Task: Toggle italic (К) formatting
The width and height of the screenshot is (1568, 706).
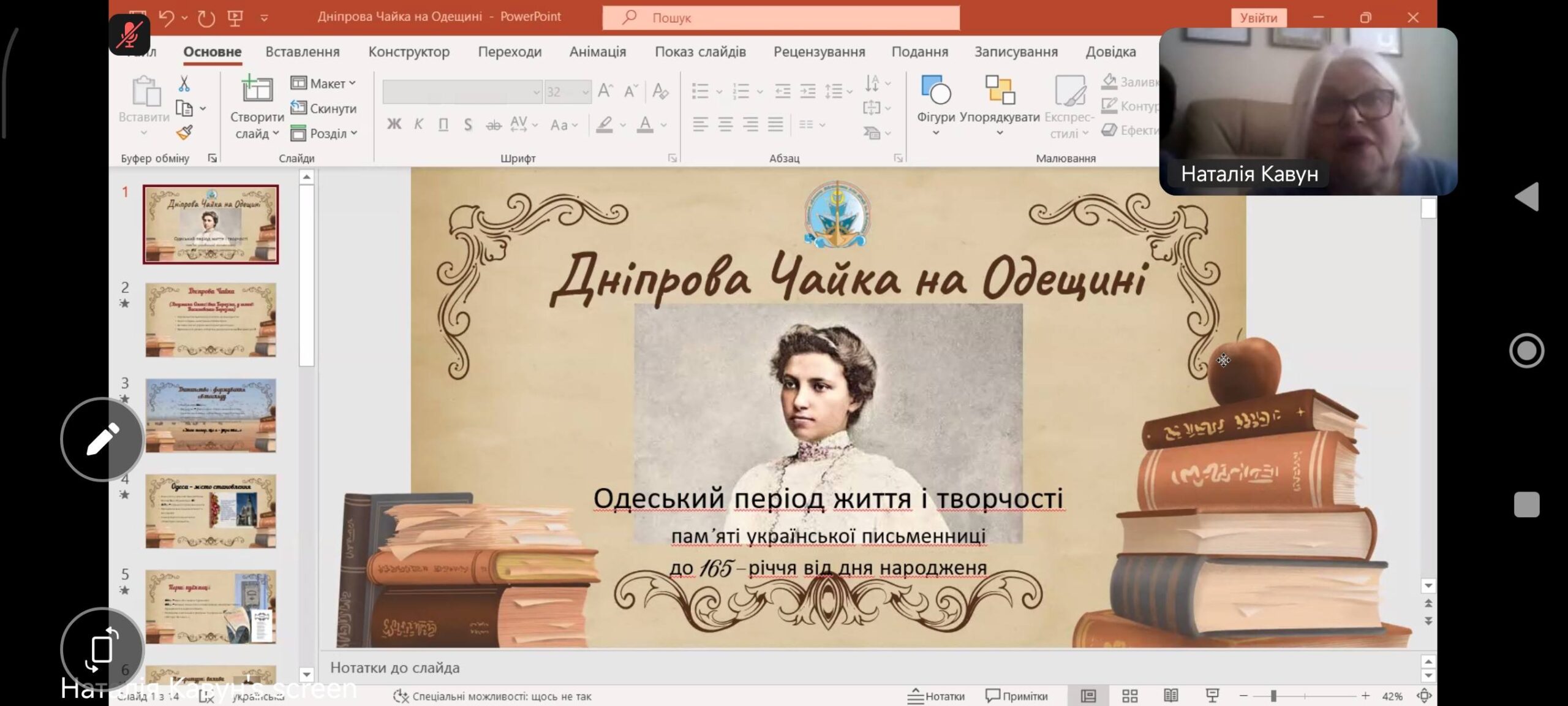Action: pyautogui.click(x=418, y=124)
